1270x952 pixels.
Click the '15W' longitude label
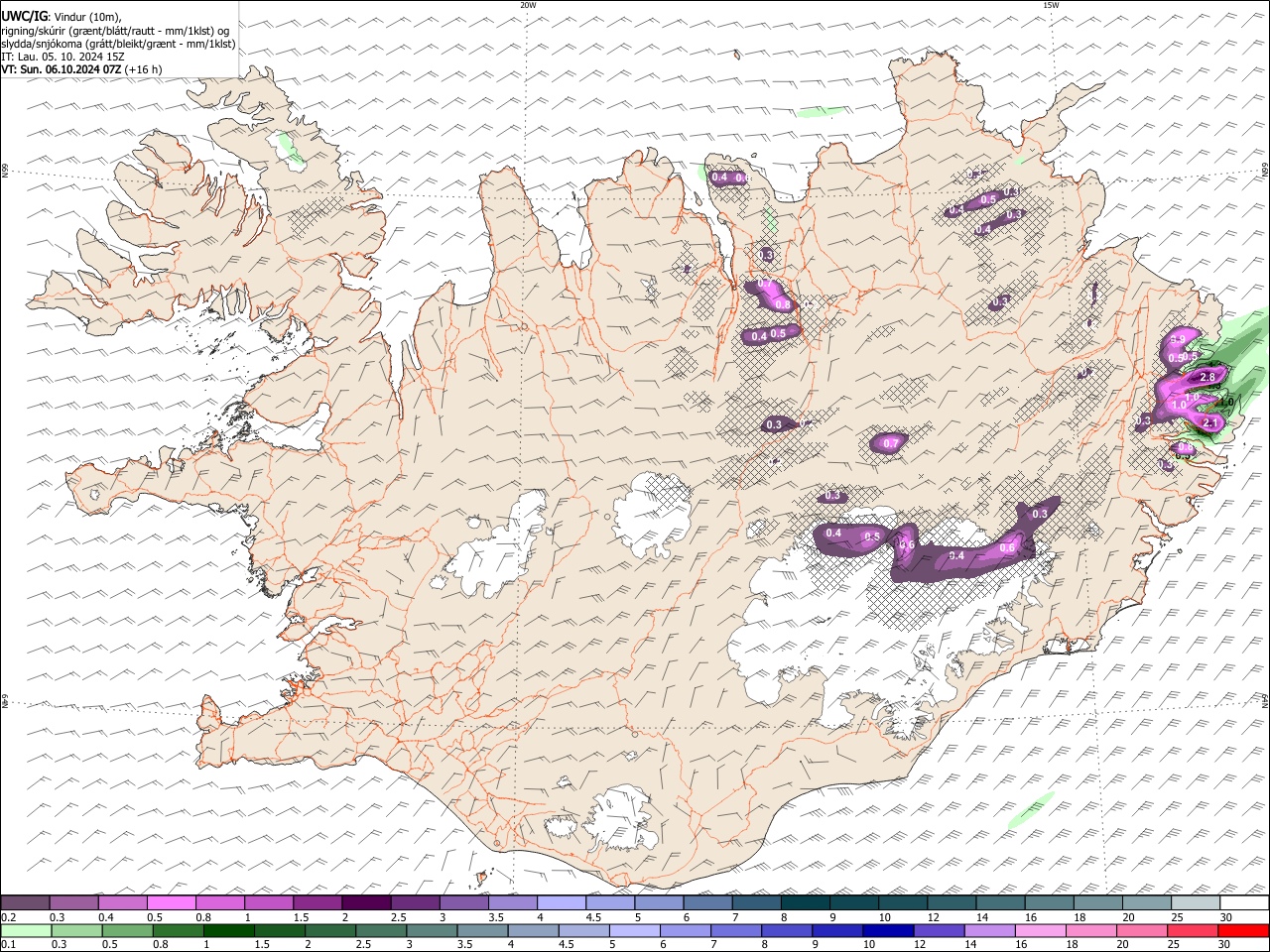pos(1051,5)
